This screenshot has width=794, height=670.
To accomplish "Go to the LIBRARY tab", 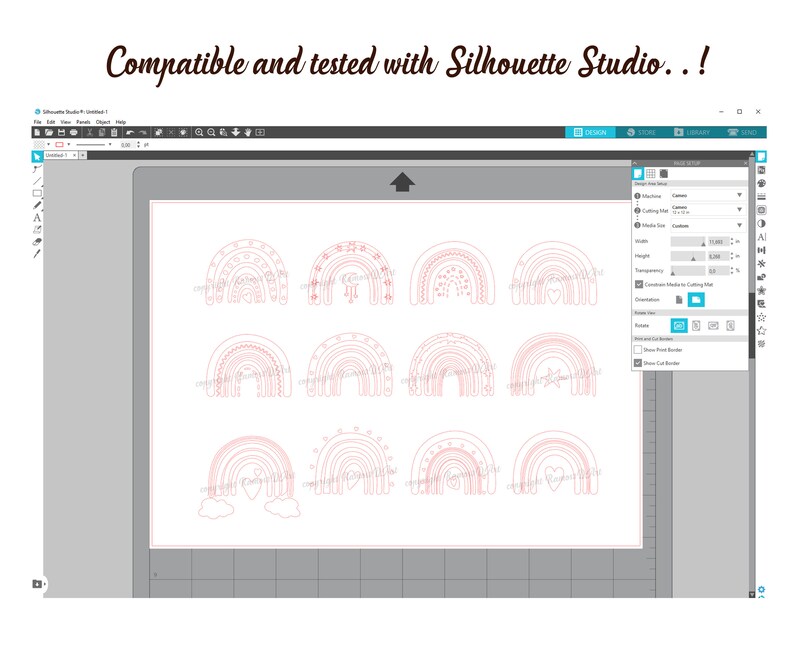I will point(692,132).
